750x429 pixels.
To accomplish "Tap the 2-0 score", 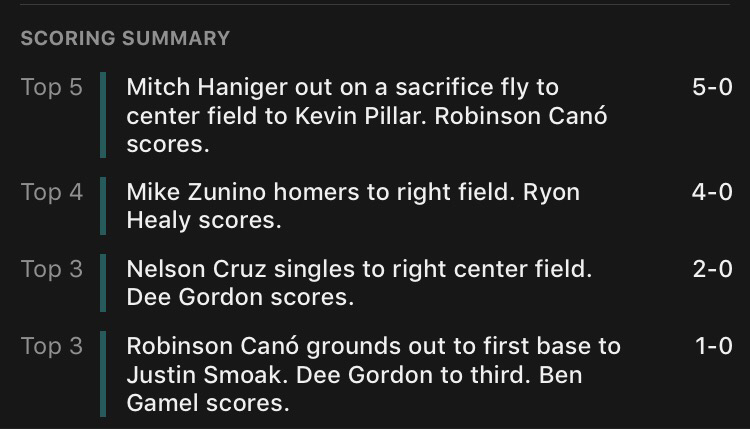I will (712, 269).
